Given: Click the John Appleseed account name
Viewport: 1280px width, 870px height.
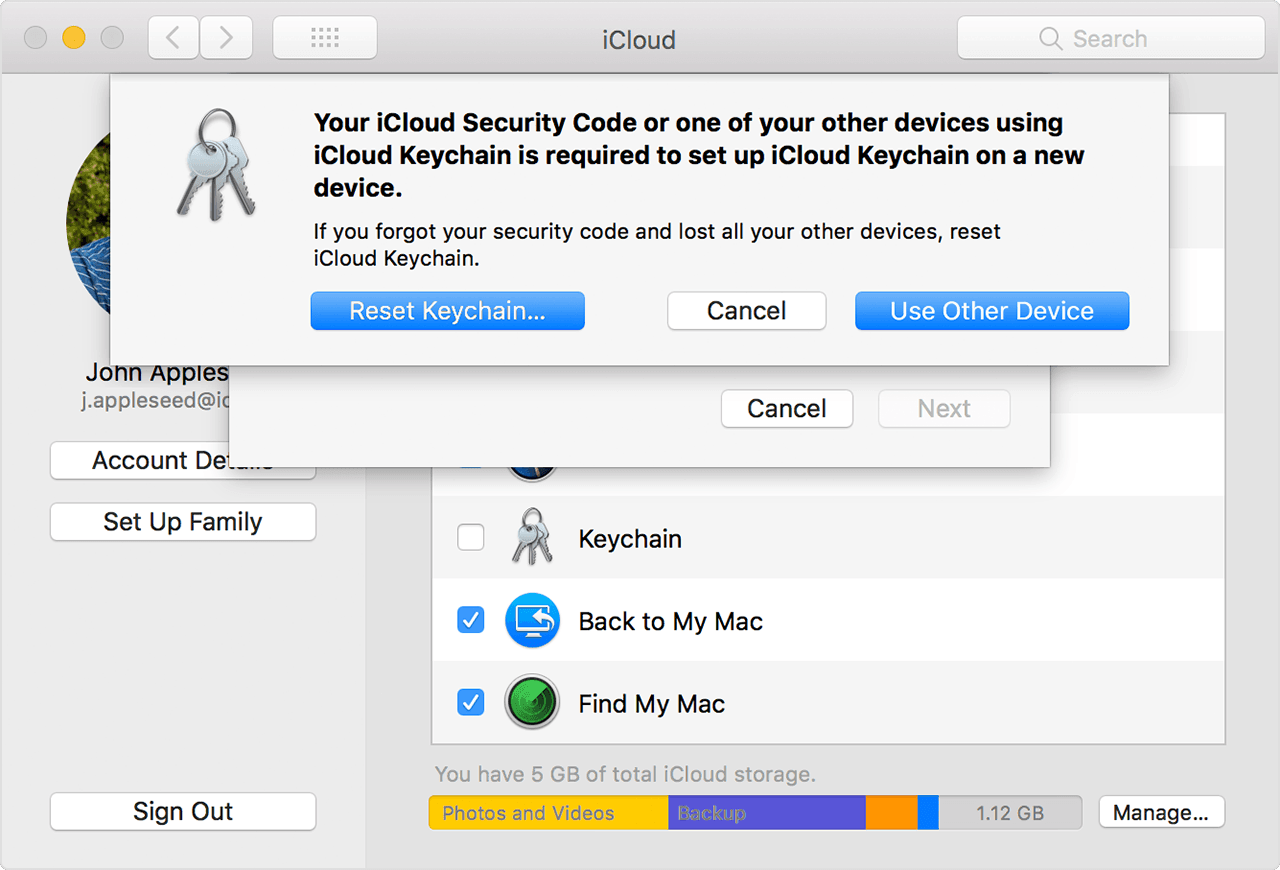Looking at the screenshot, I should coord(157,373).
